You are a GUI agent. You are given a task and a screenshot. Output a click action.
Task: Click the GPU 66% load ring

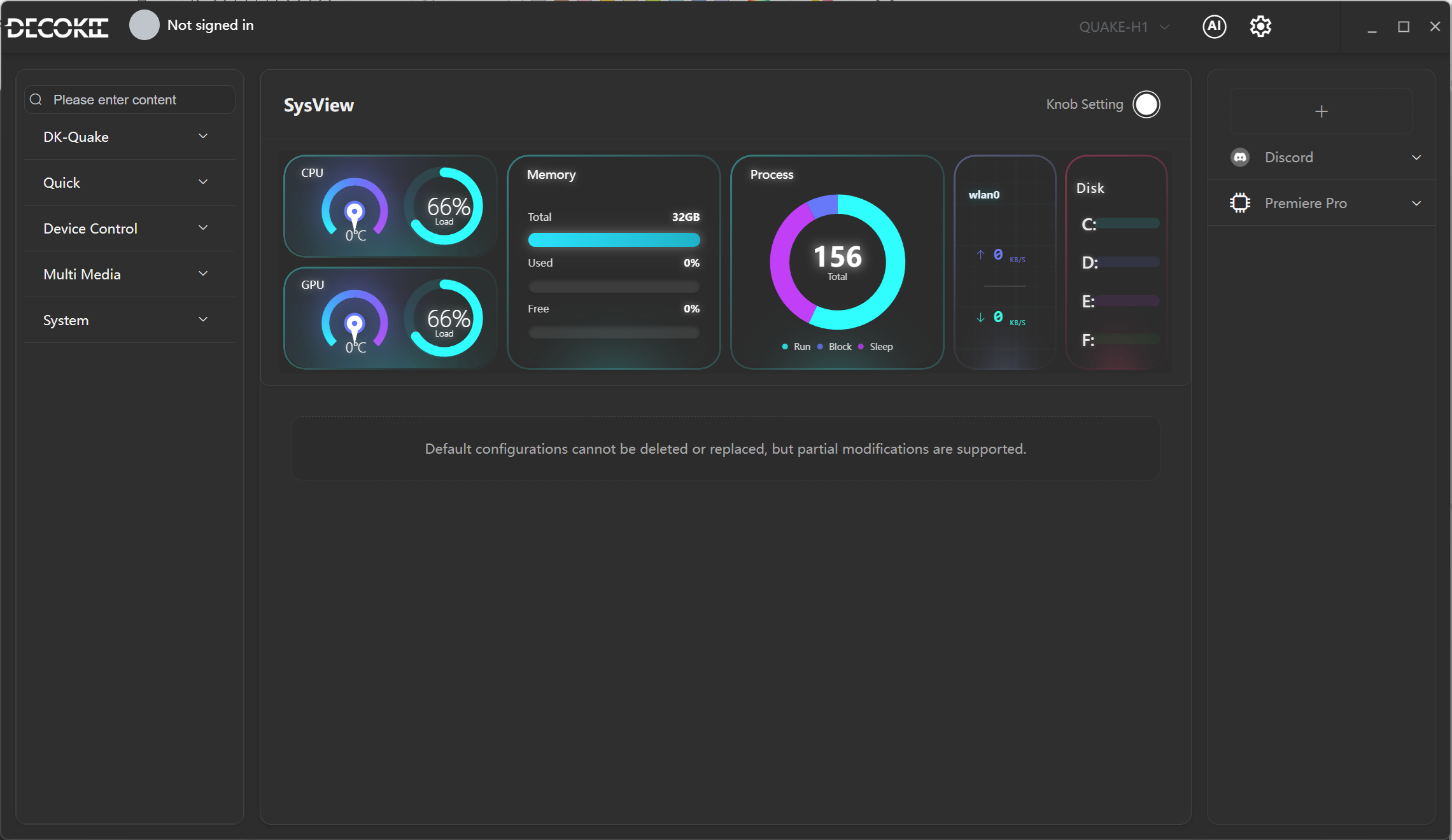pos(444,318)
